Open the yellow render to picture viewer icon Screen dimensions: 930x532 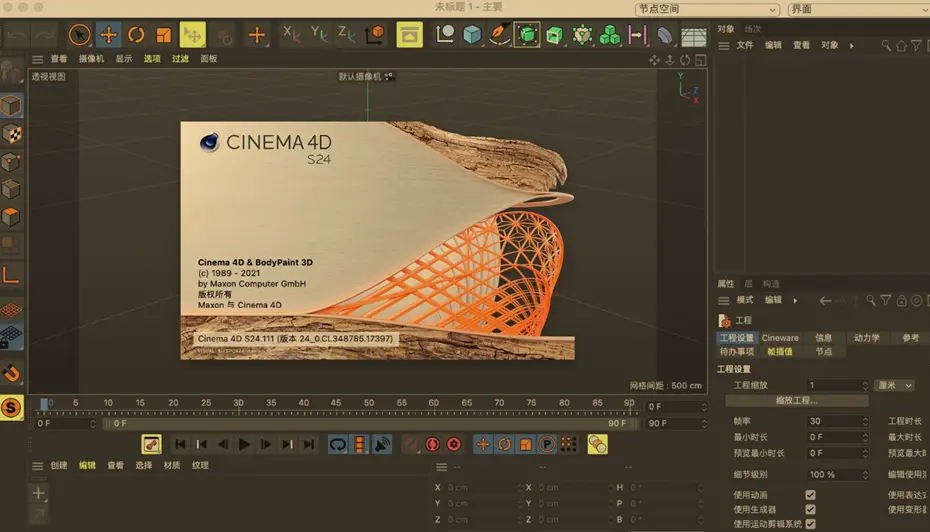[409, 35]
